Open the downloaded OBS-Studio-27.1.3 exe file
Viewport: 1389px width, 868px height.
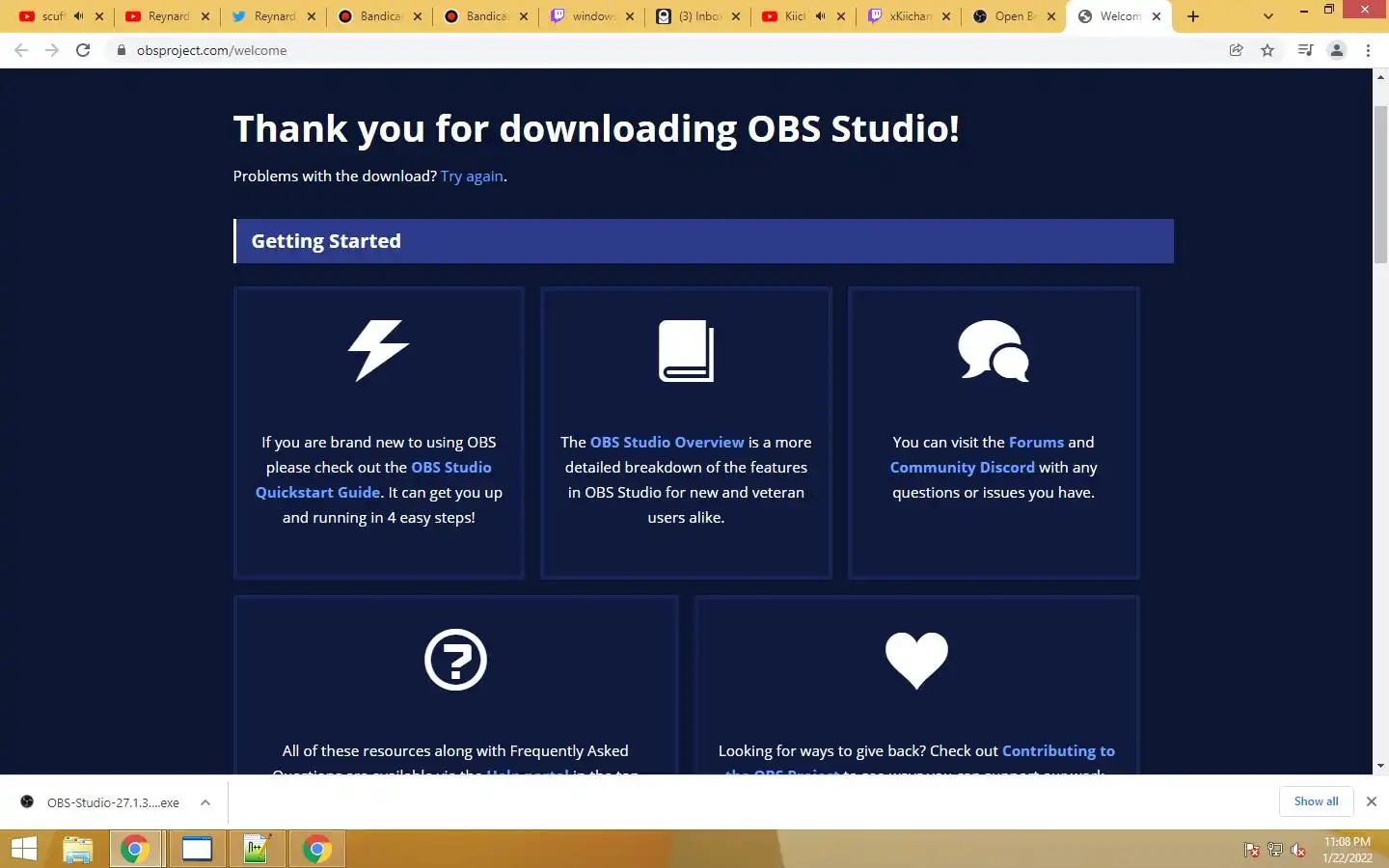pos(113,802)
